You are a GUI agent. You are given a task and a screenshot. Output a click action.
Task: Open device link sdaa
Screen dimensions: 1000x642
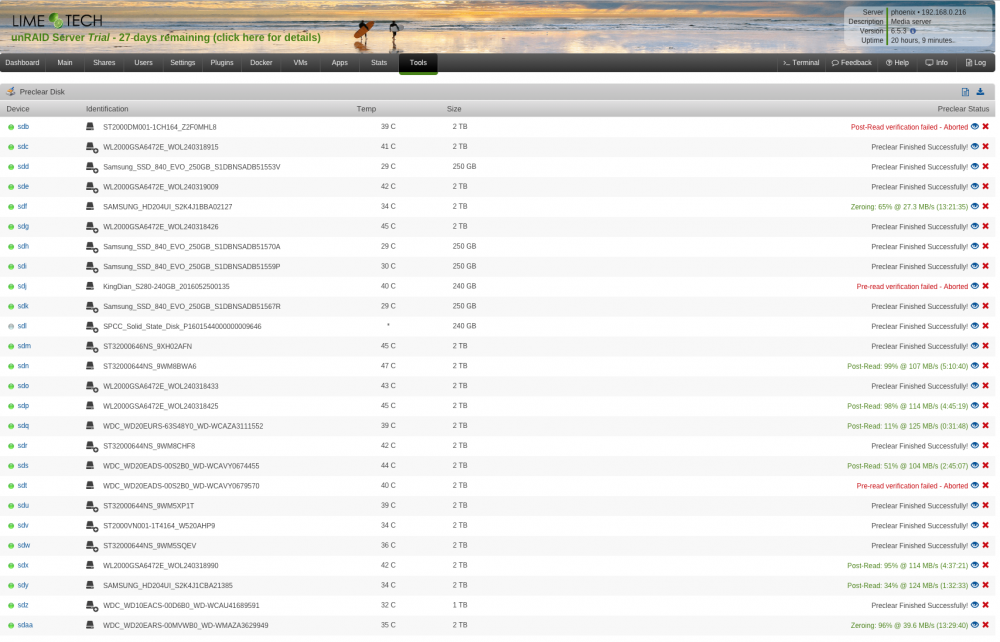click(x=25, y=625)
